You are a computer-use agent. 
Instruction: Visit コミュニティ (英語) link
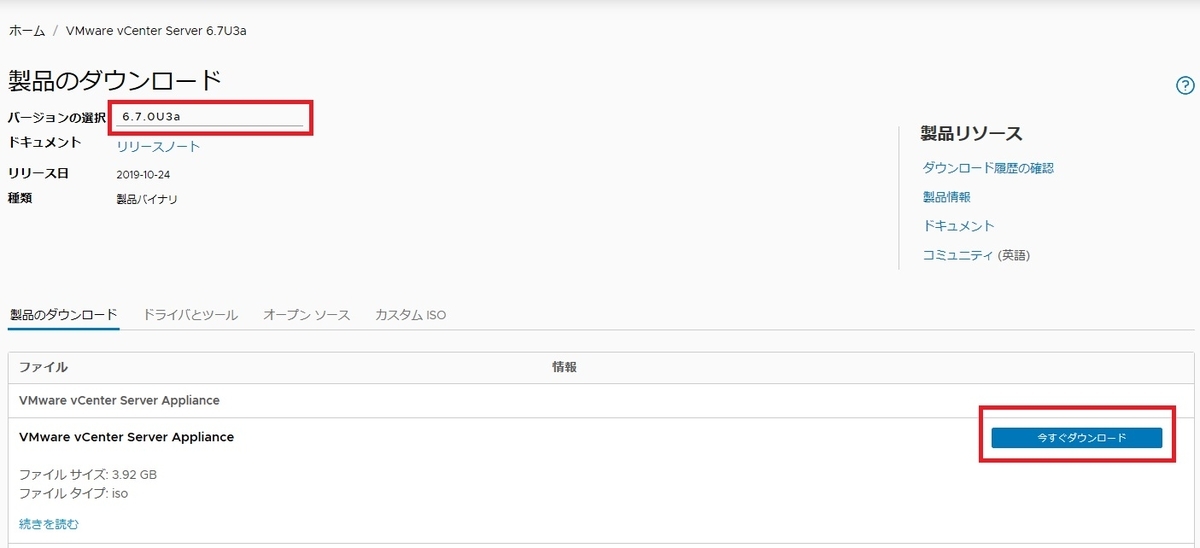[x=976, y=255]
